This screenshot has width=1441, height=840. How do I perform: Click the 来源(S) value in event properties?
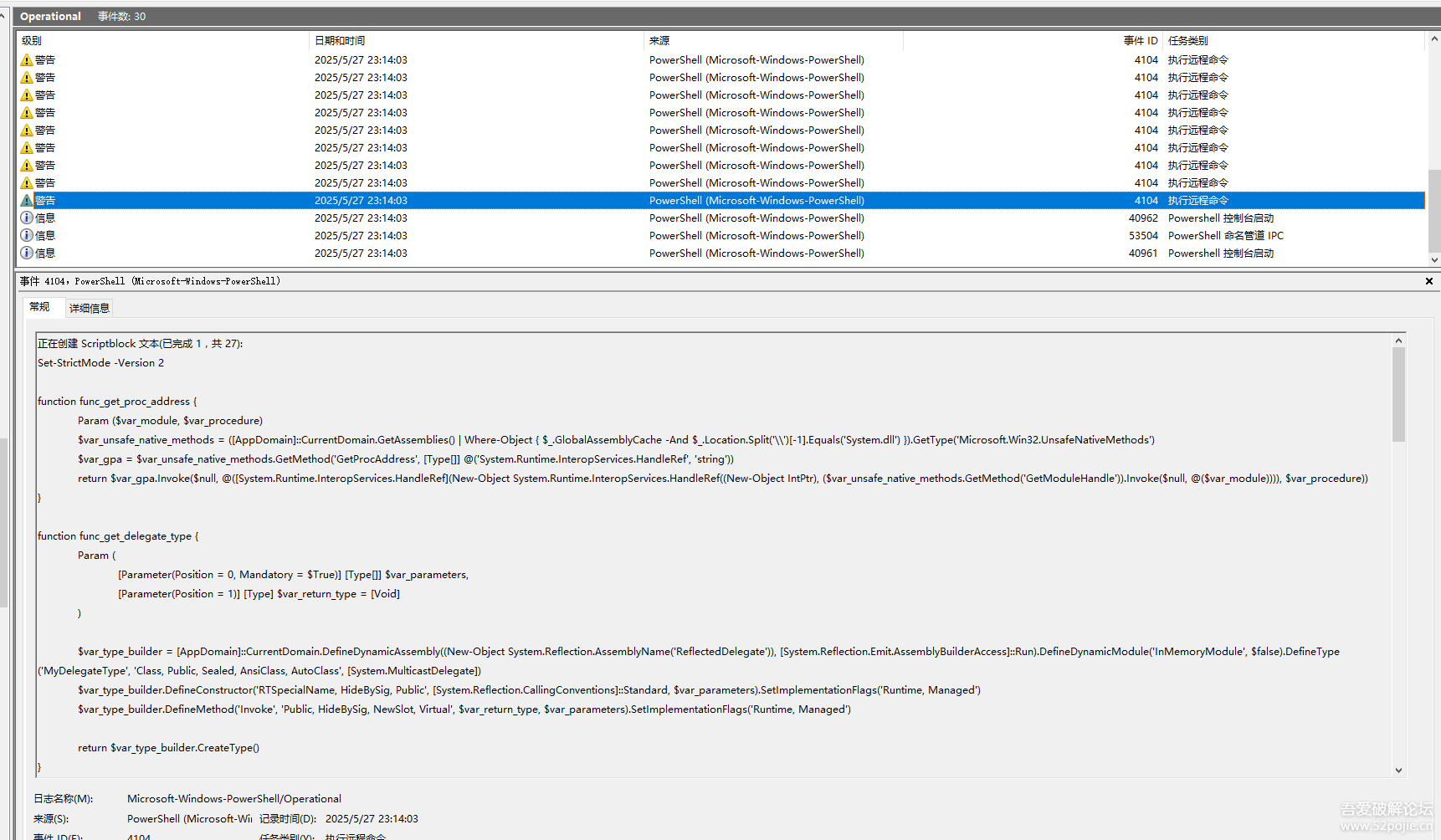point(189,819)
